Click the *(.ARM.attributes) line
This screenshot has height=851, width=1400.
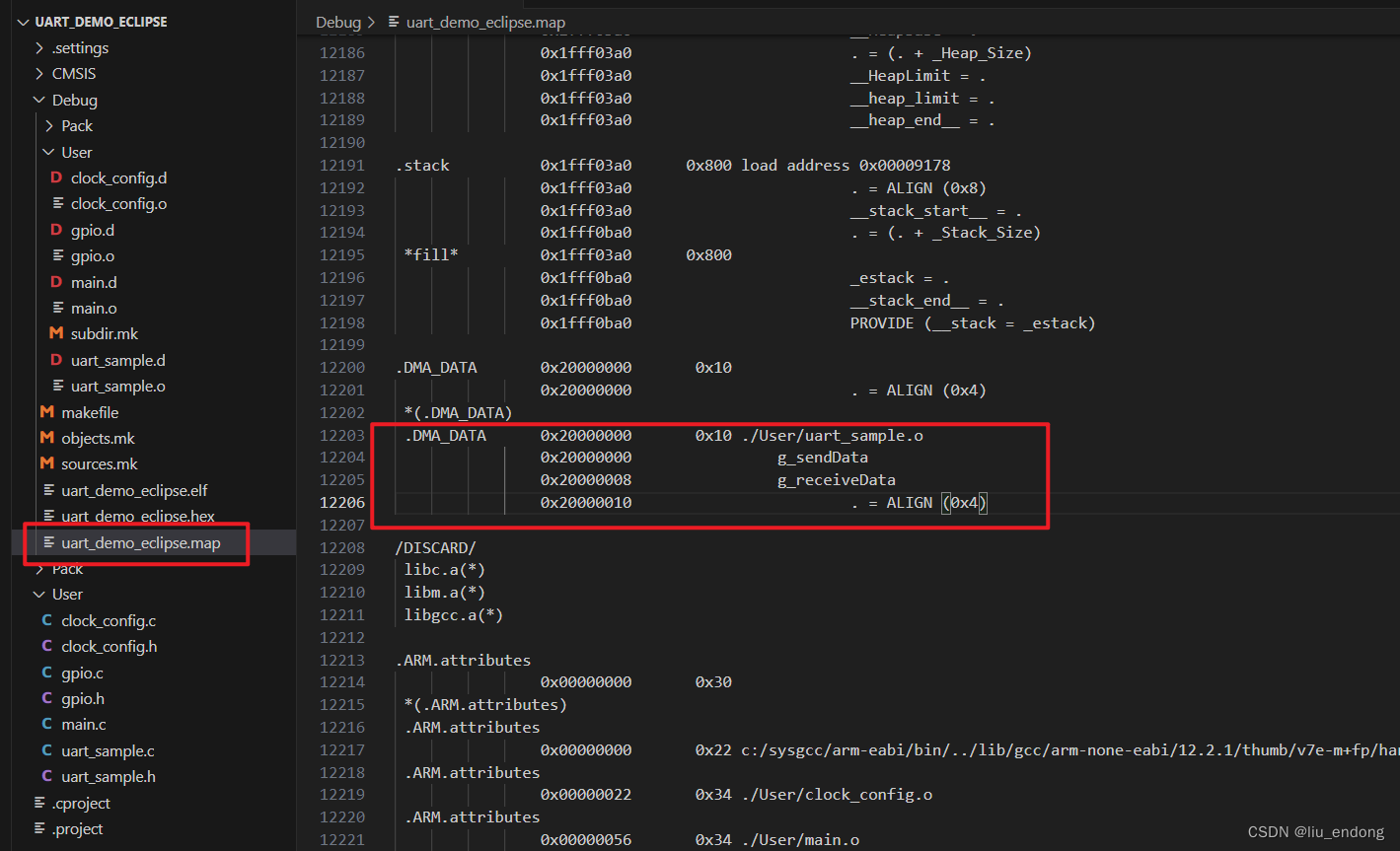click(x=485, y=705)
